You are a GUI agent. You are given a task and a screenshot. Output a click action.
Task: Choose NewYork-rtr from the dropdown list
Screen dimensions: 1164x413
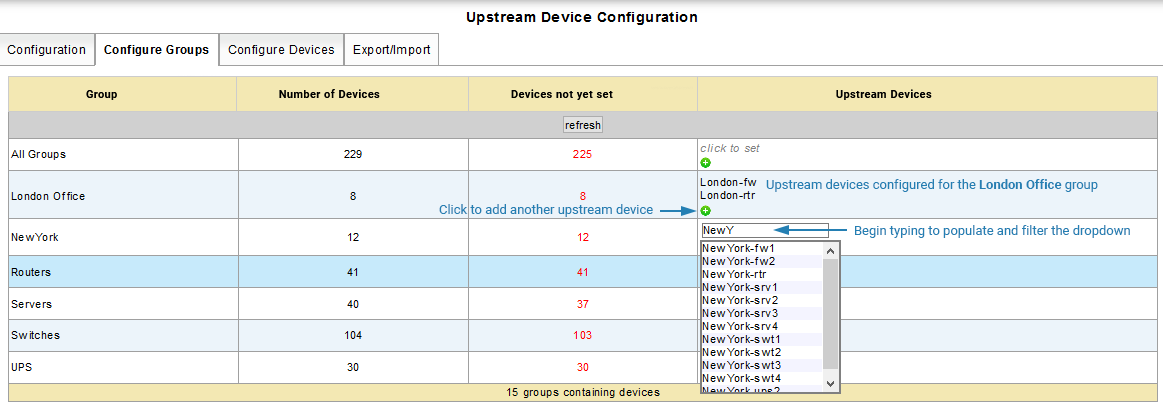click(x=735, y=274)
